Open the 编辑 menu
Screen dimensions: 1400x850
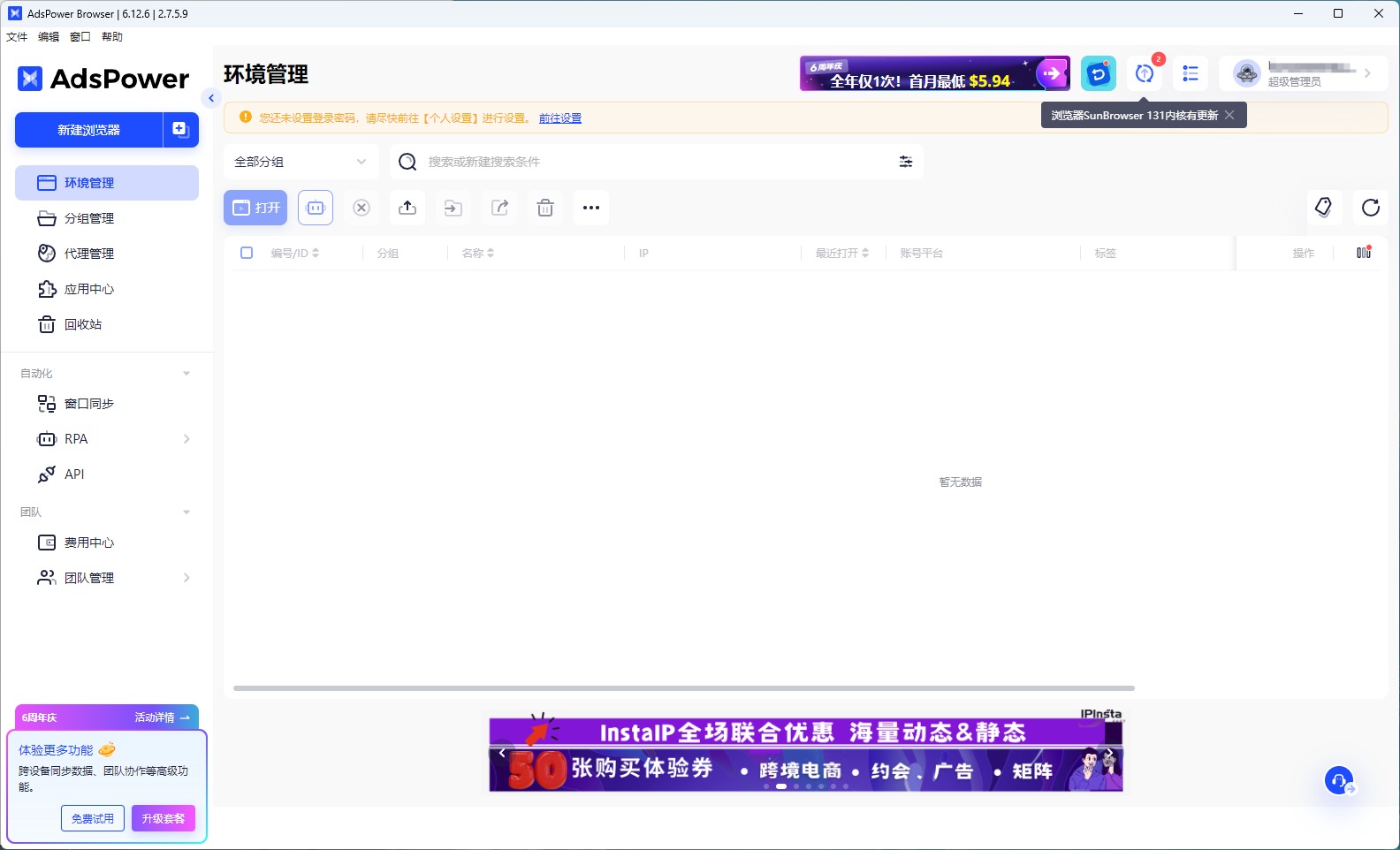click(49, 37)
